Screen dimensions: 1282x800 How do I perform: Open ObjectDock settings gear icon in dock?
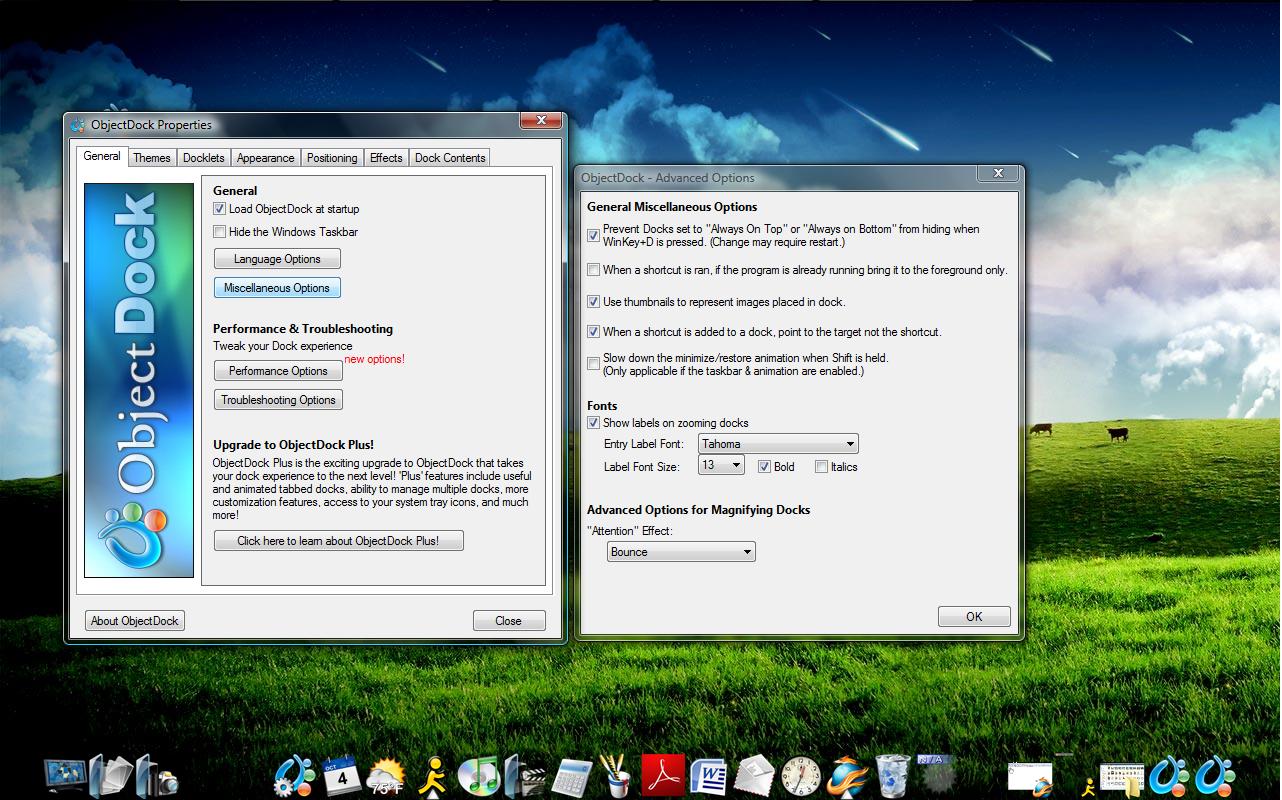[295, 775]
